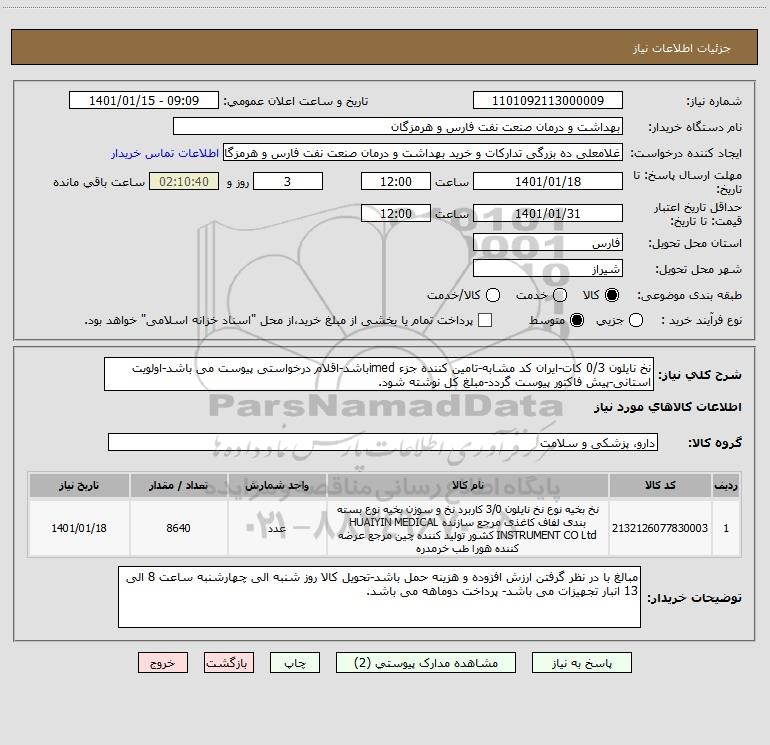Select the جزیی purchase type radio
770x745 pixels.
point(636,320)
